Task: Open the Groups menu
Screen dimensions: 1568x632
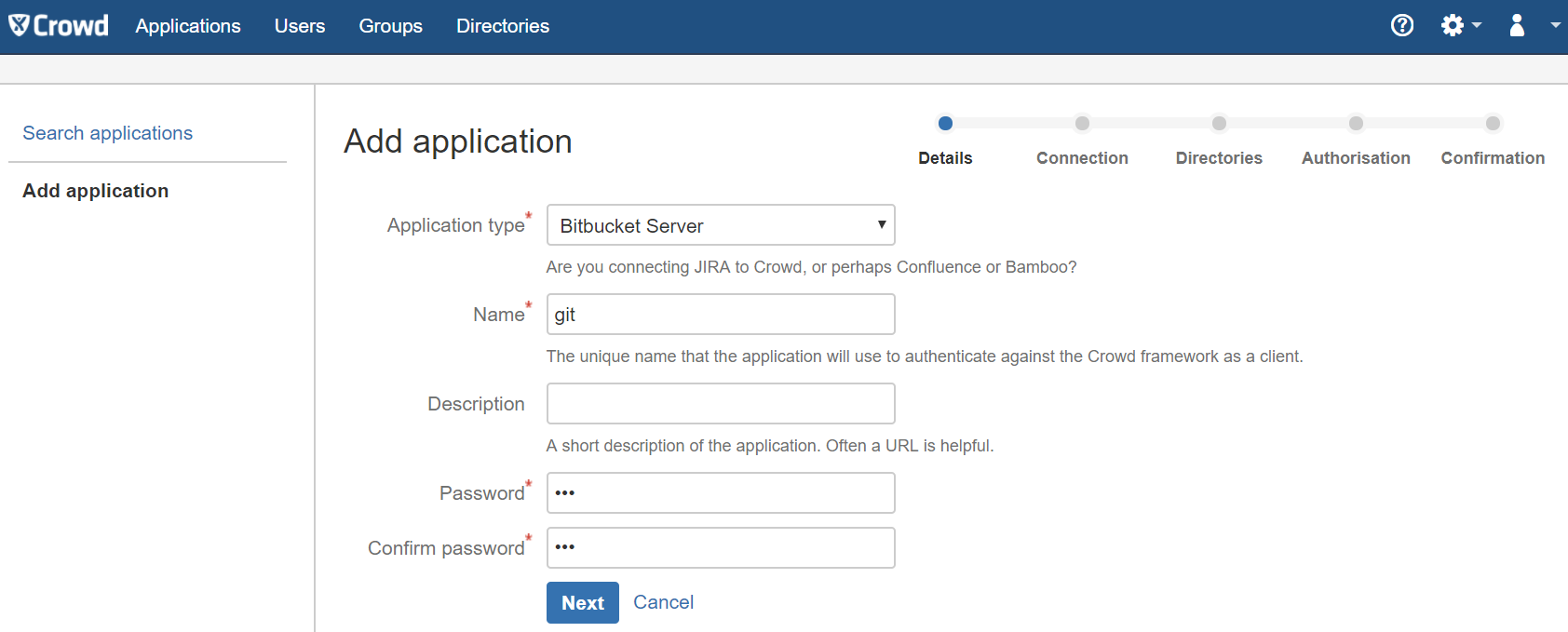Action: [x=391, y=26]
